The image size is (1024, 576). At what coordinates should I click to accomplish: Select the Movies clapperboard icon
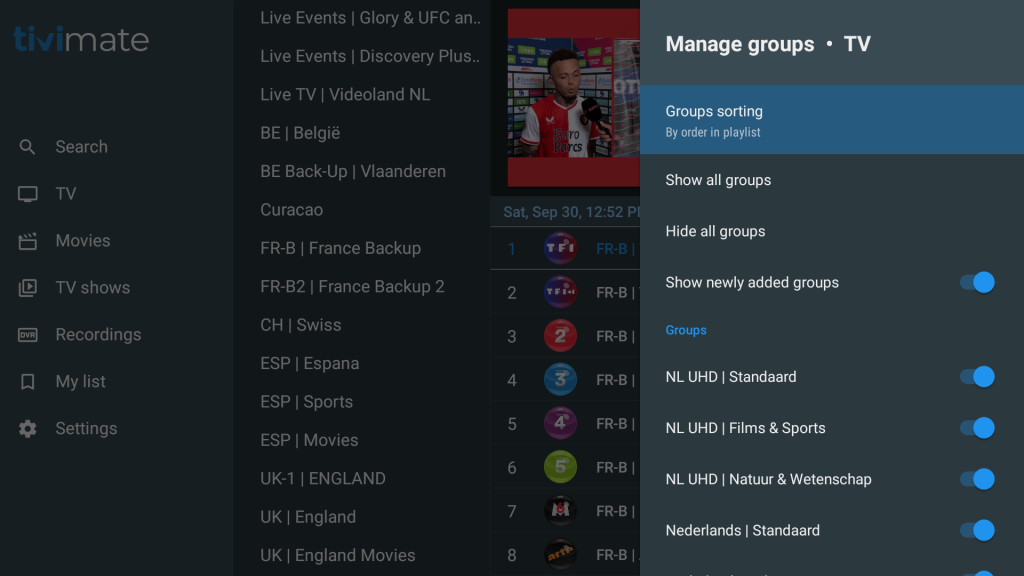coord(28,241)
